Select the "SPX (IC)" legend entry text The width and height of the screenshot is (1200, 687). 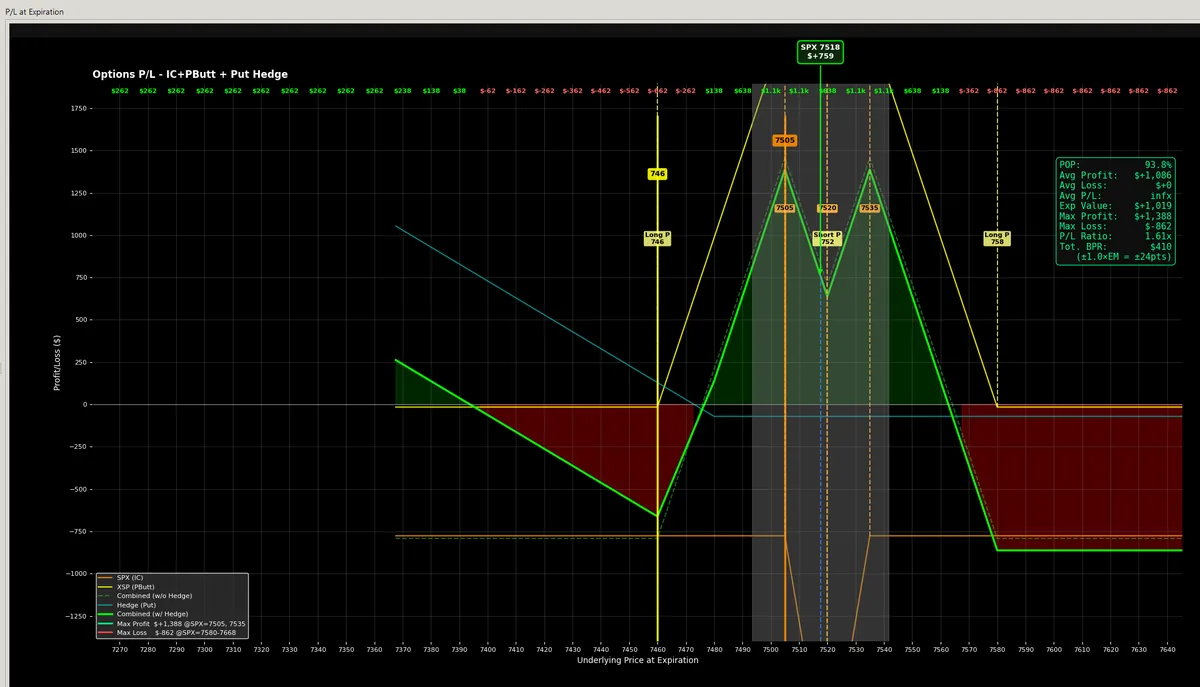click(131, 578)
